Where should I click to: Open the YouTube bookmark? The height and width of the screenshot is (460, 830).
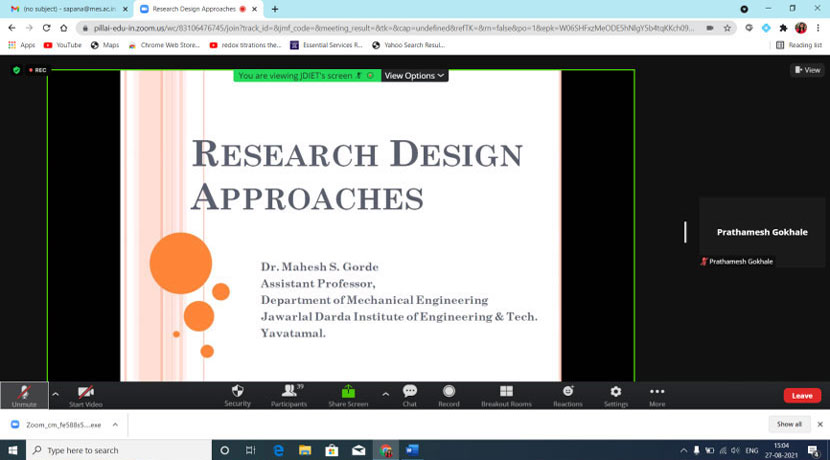pos(62,45)
